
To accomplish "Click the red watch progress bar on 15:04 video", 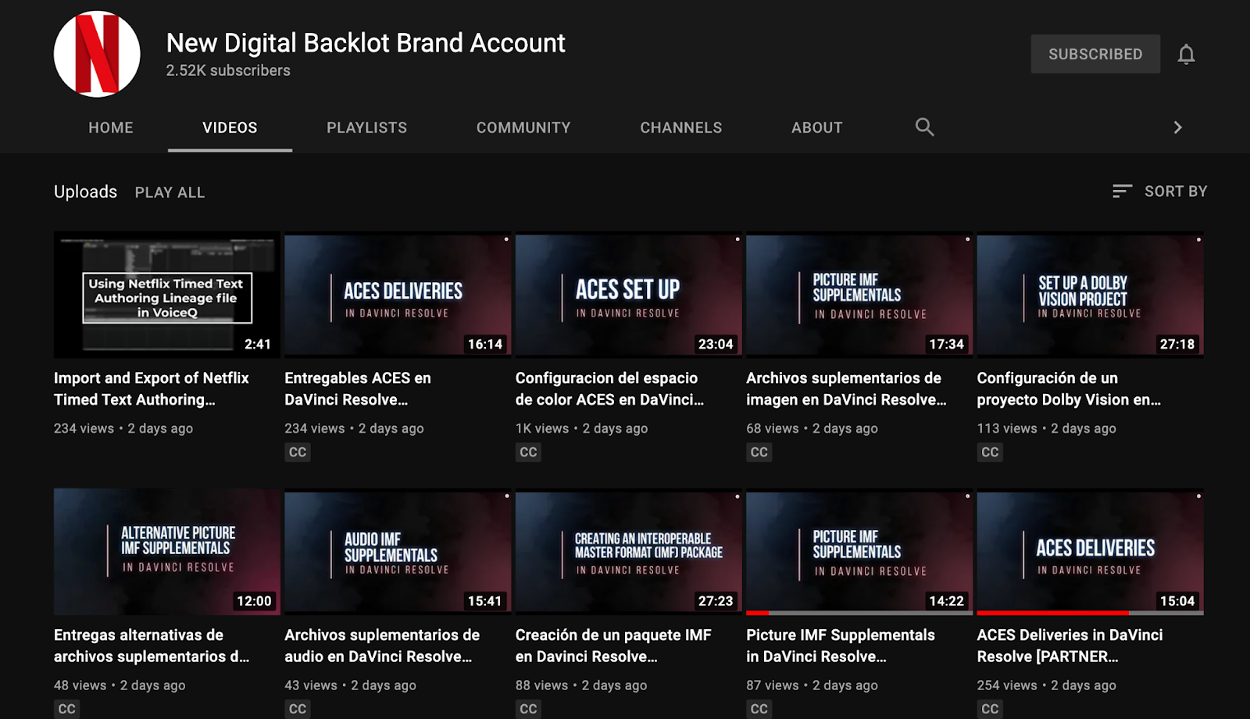I will 1053,613.
